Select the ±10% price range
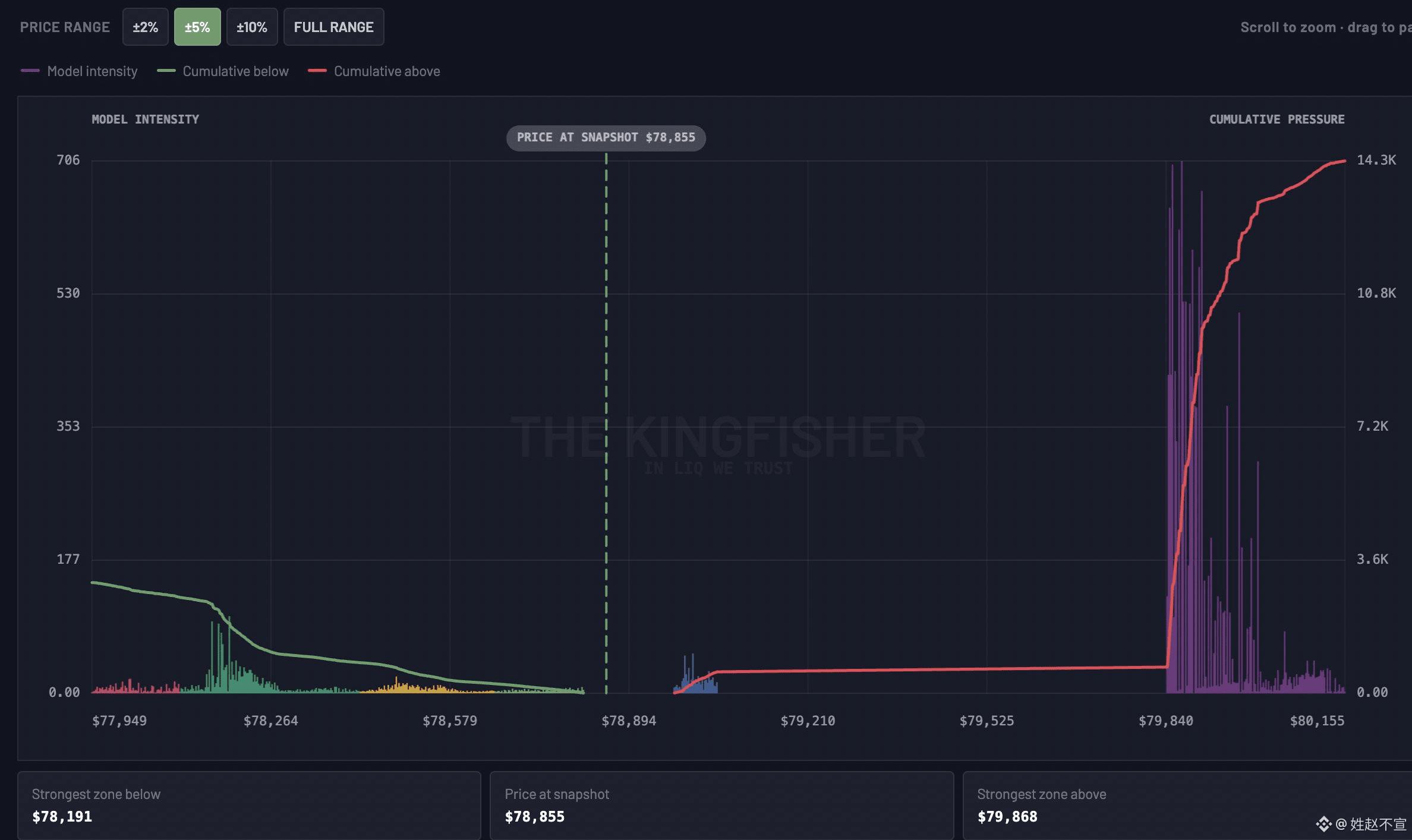Screen dimensions: 1412x840 click(x=252, y=27)
